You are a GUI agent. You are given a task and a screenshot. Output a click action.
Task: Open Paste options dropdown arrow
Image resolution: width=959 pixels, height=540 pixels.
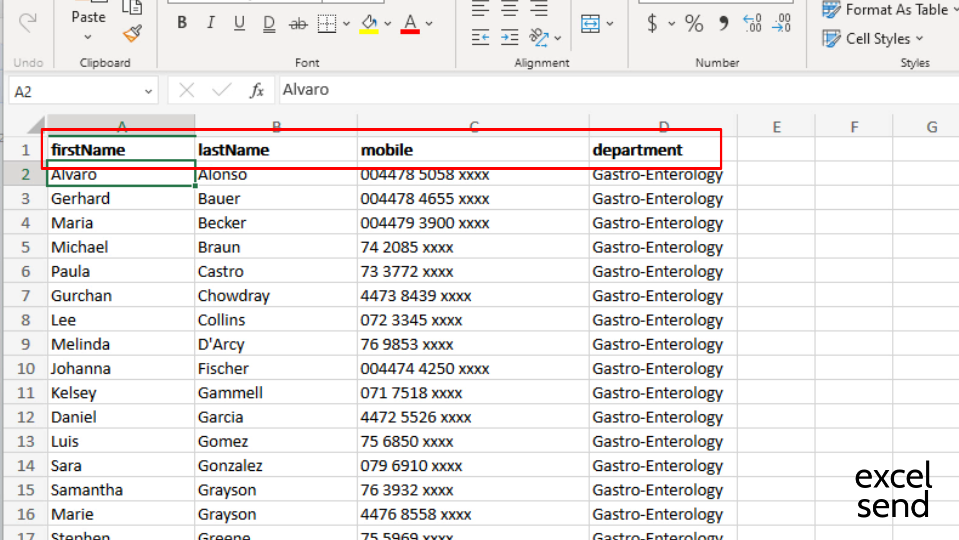click(x=88, y=37)
